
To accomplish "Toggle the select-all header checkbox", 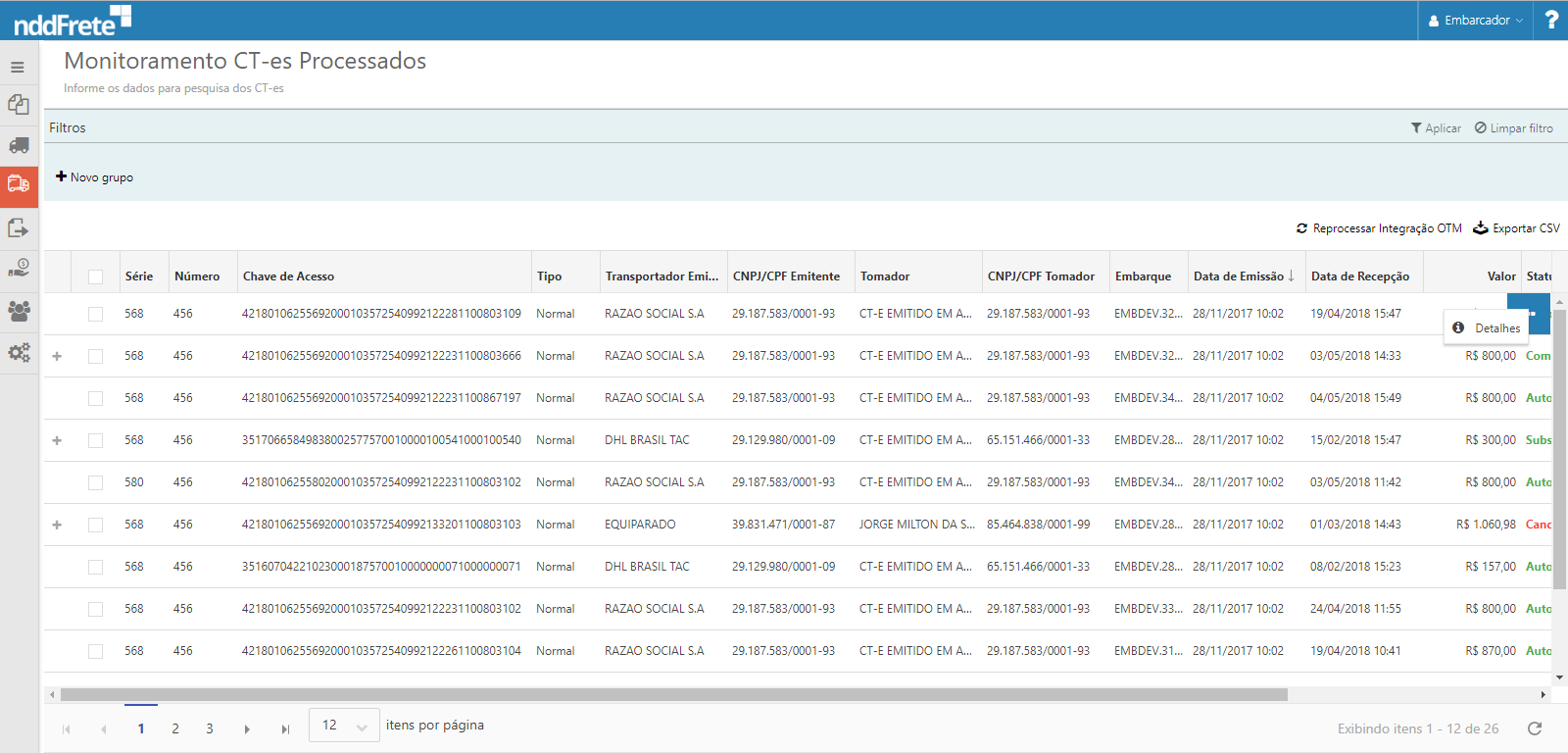I will [x=95, y=276].
